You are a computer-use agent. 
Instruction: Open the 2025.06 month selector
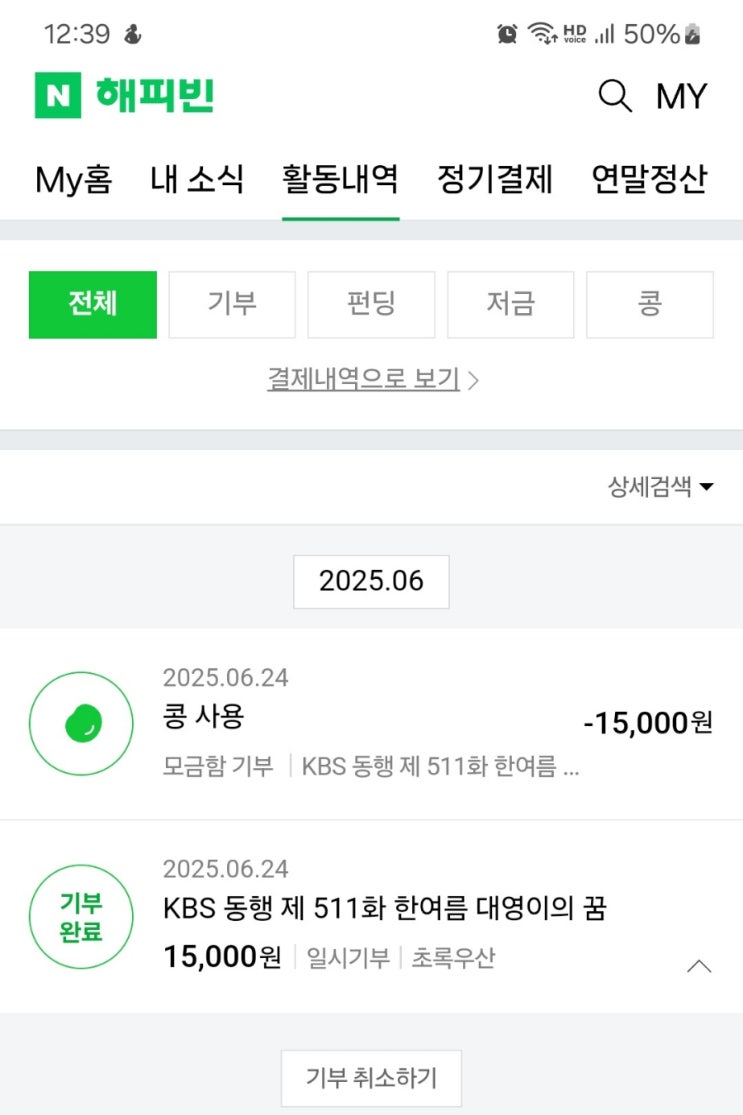tap(371, 582)
